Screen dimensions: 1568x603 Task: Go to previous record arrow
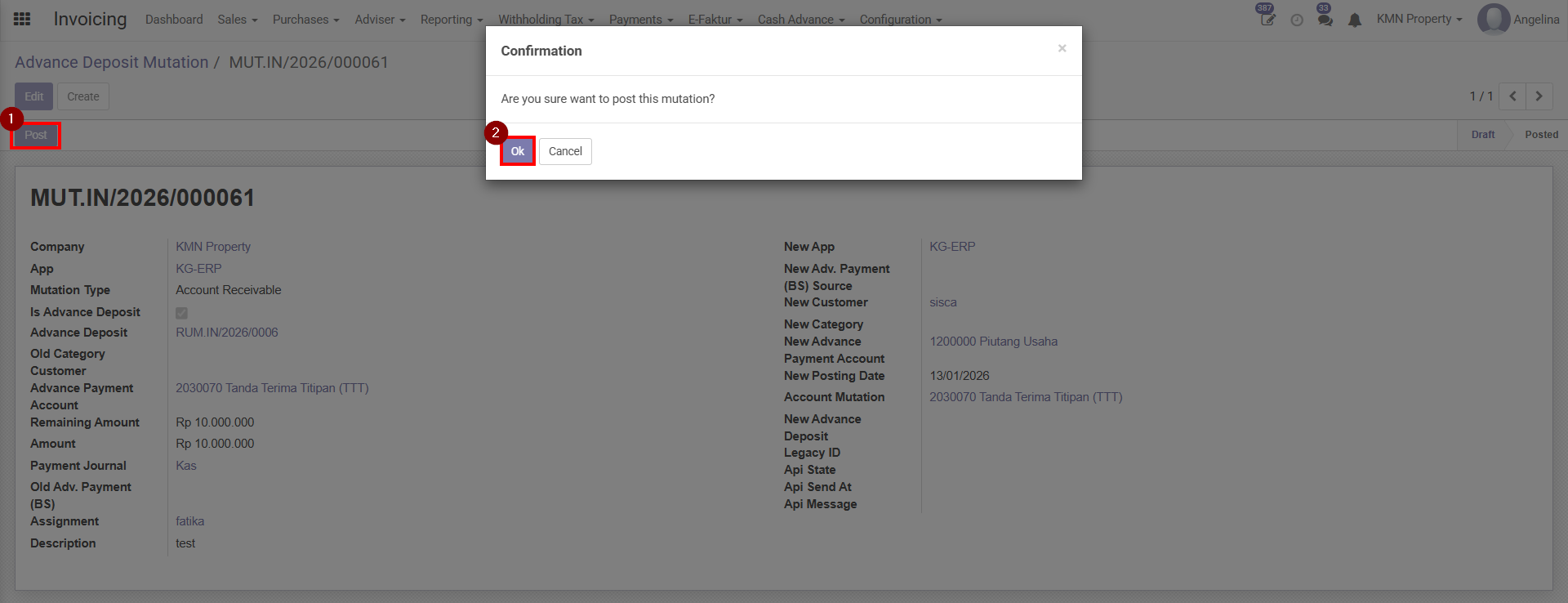click(x=1512, y=96)
